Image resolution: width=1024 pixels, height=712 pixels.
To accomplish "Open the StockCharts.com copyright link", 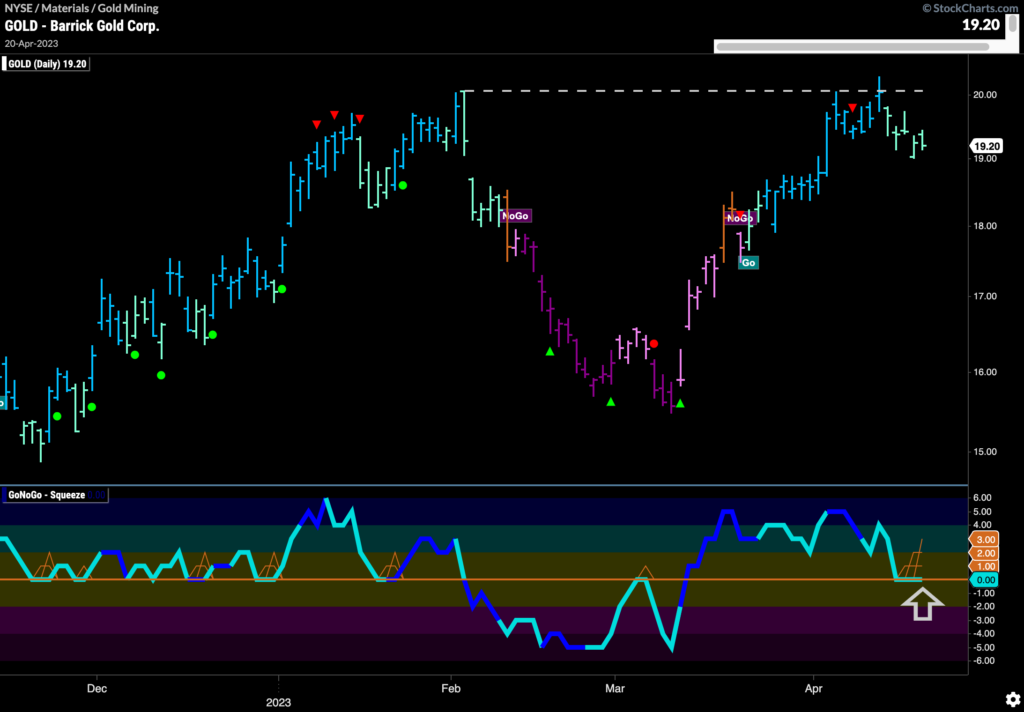I will point(969,8).
